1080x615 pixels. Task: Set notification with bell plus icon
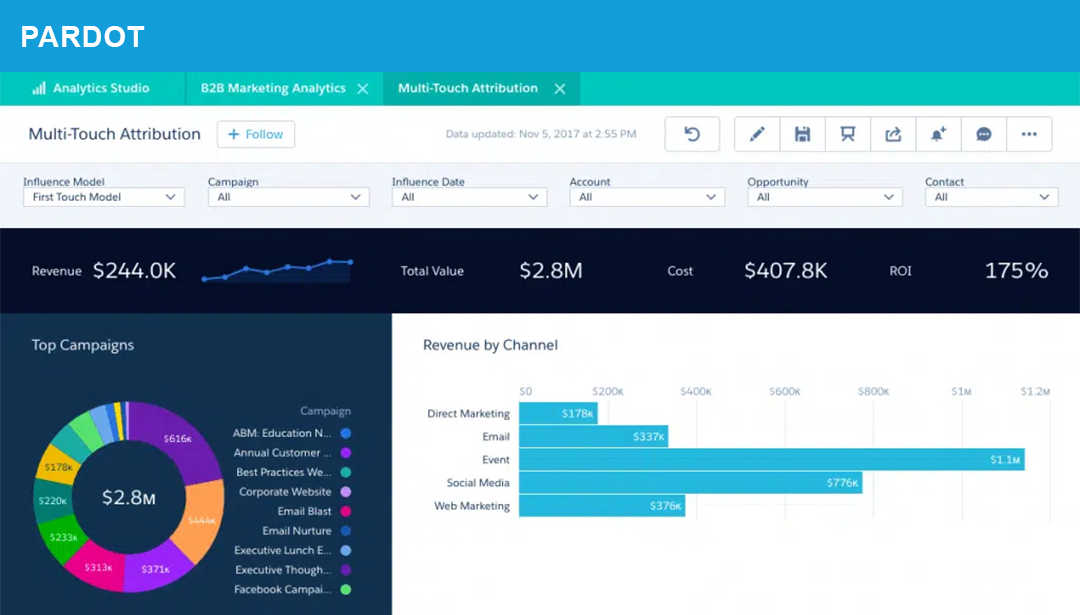tap(938, 134)
